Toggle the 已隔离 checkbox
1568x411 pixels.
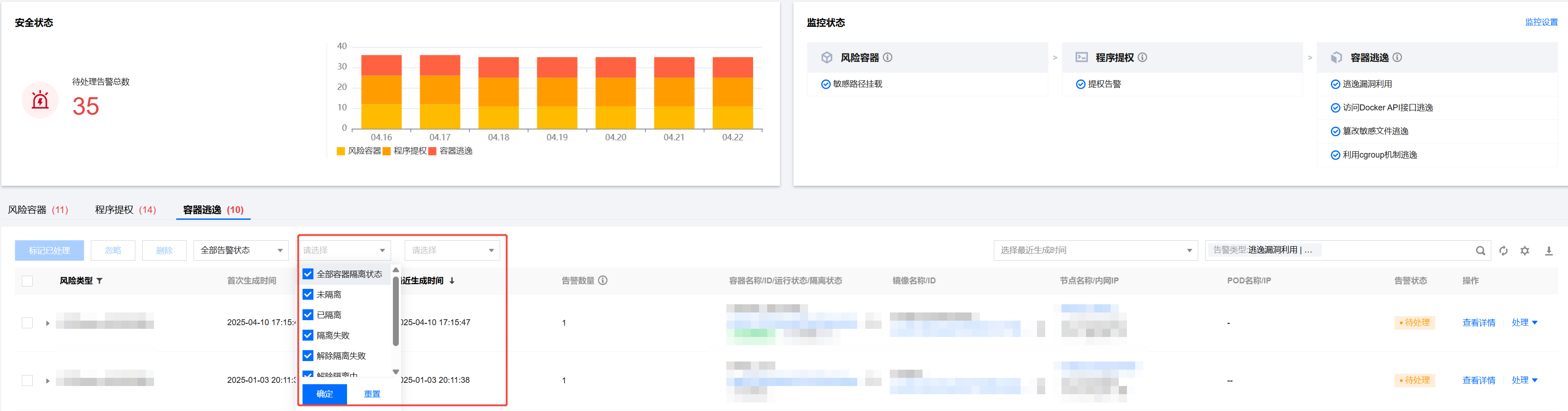tap(308, 315)
